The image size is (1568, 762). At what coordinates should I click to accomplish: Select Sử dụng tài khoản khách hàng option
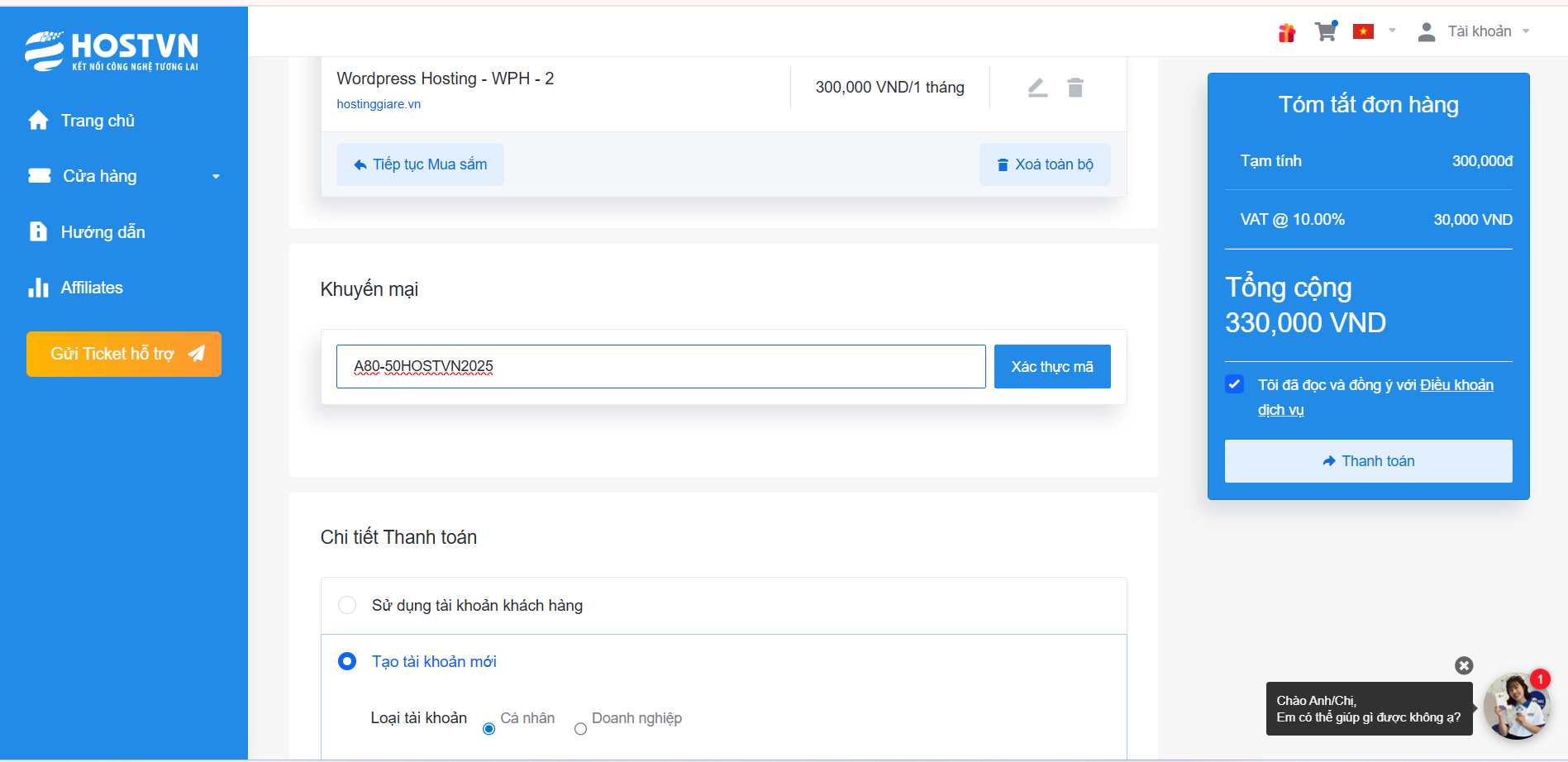[x=347, y=605]
